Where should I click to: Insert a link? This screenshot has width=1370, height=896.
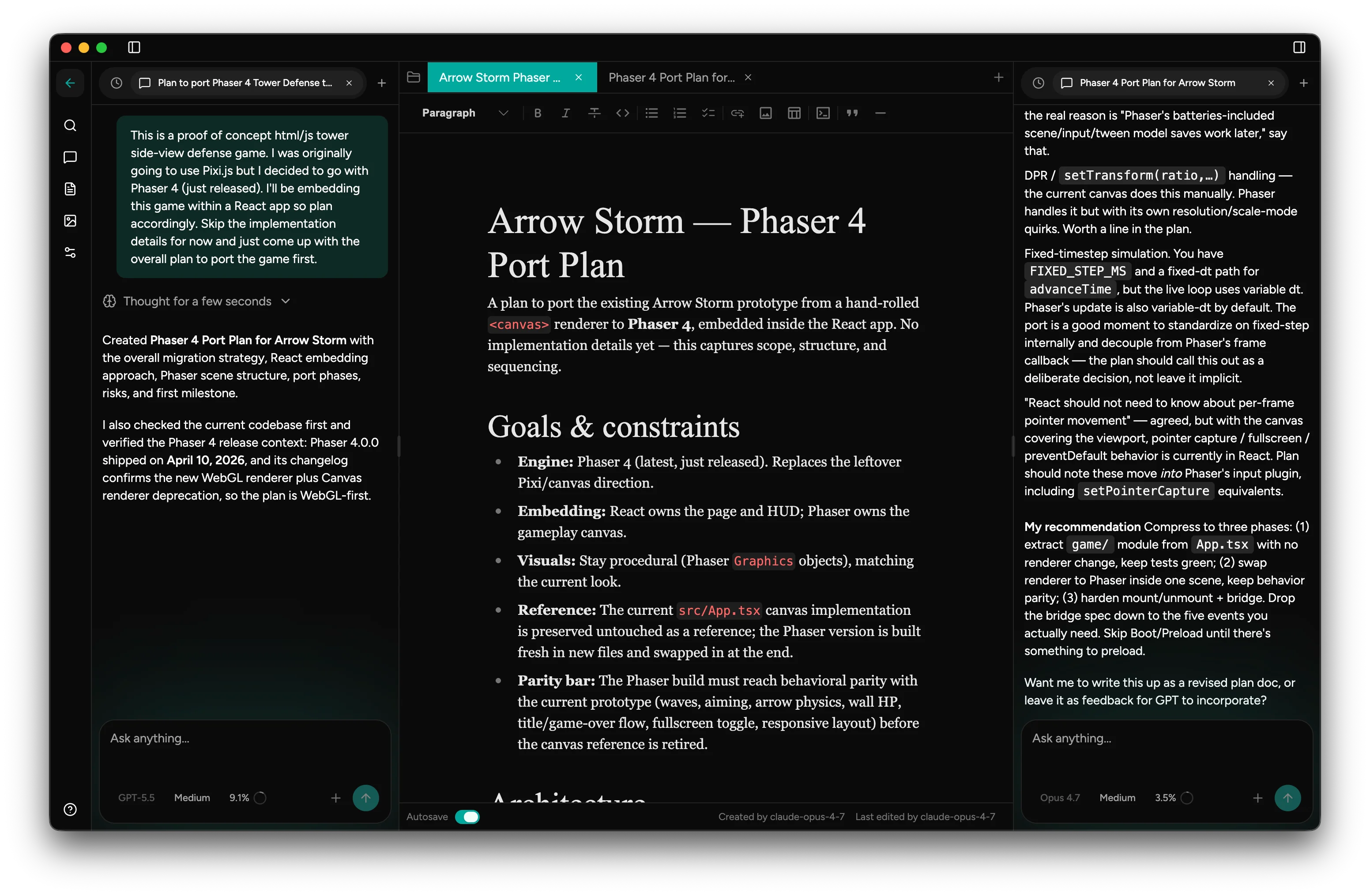click(x=738, y=113)
